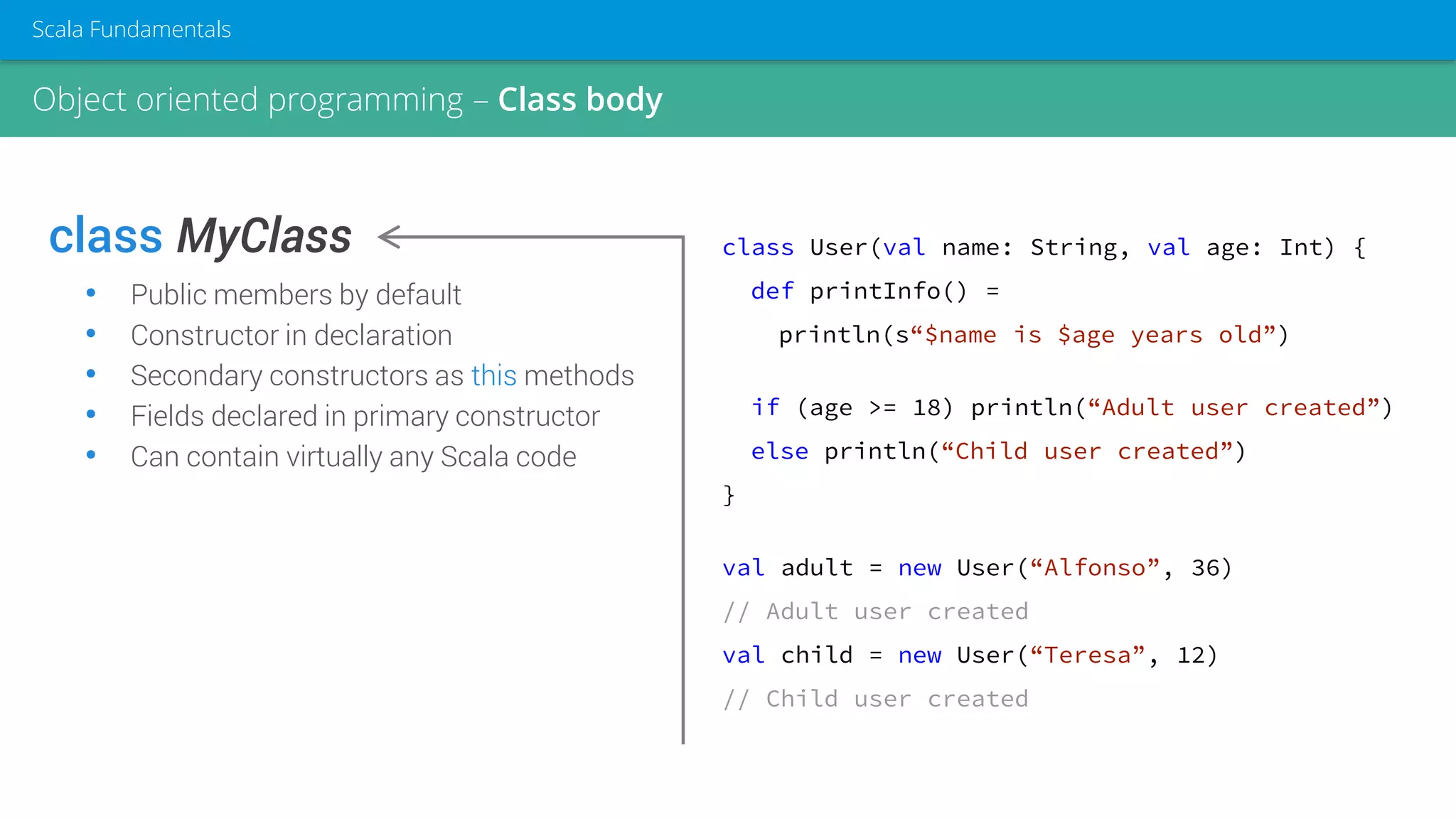Click the blue 'class' keyword heading
The width and height of the screenshot is (1456, 819).
click(106, 236)
